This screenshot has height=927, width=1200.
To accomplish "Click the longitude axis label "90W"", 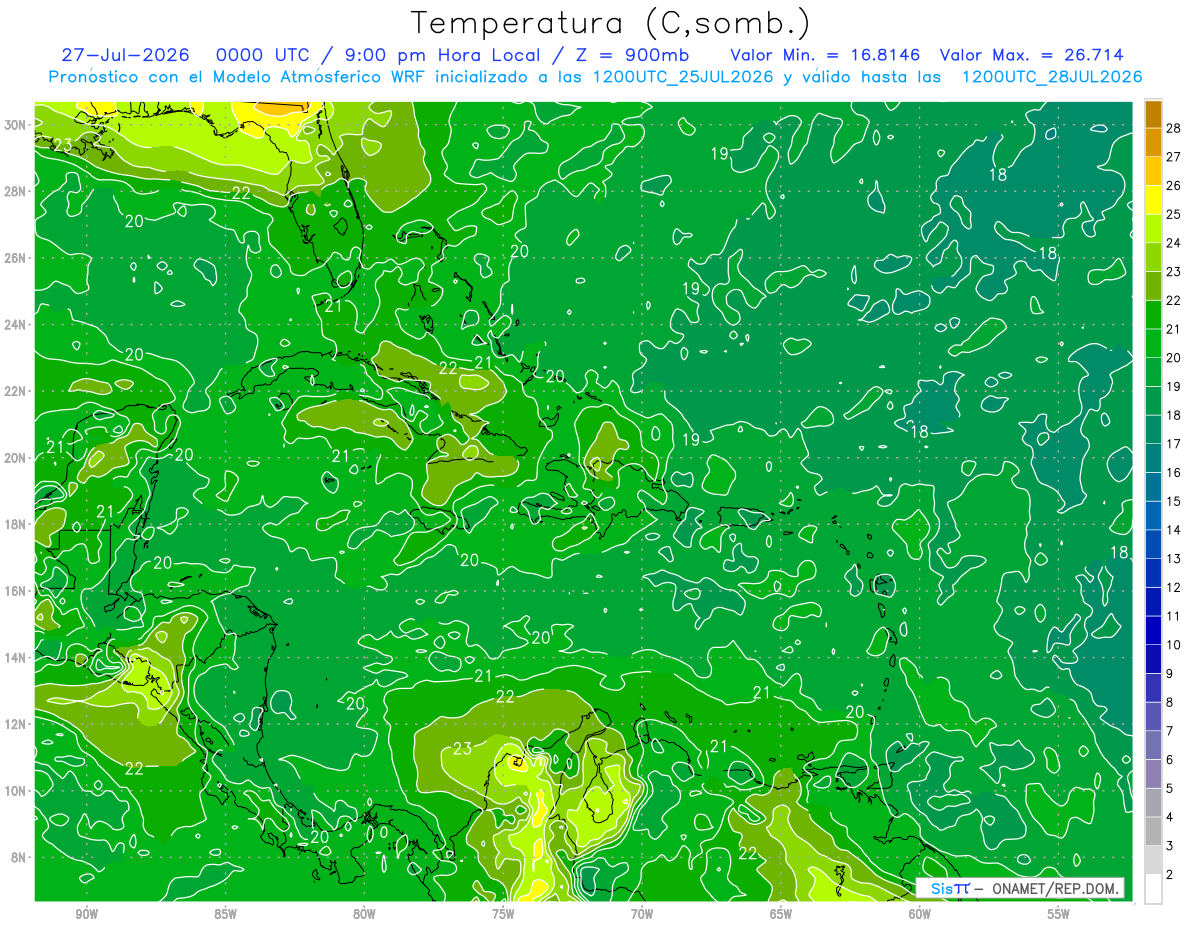I will (x=86, y=915).
